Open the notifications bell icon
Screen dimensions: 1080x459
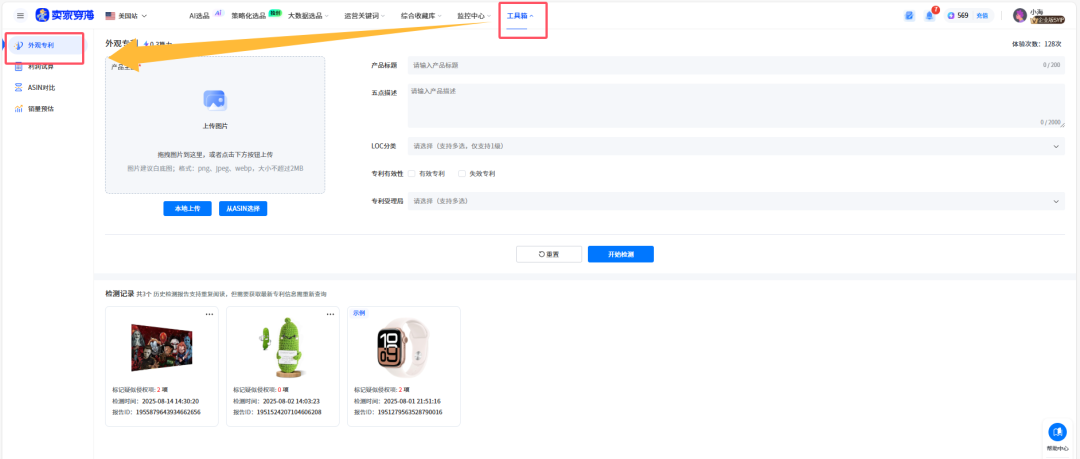pos(929,15)
